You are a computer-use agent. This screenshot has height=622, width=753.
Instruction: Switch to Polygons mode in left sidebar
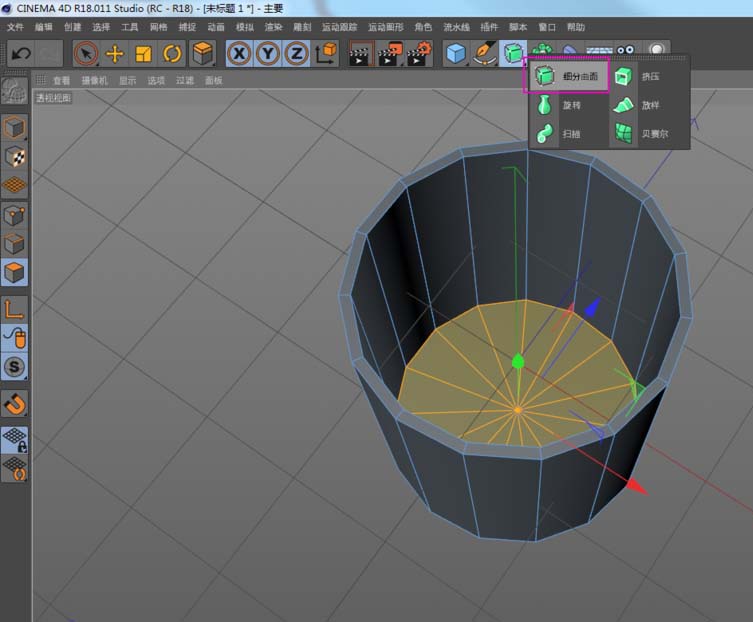click(15, 272)
